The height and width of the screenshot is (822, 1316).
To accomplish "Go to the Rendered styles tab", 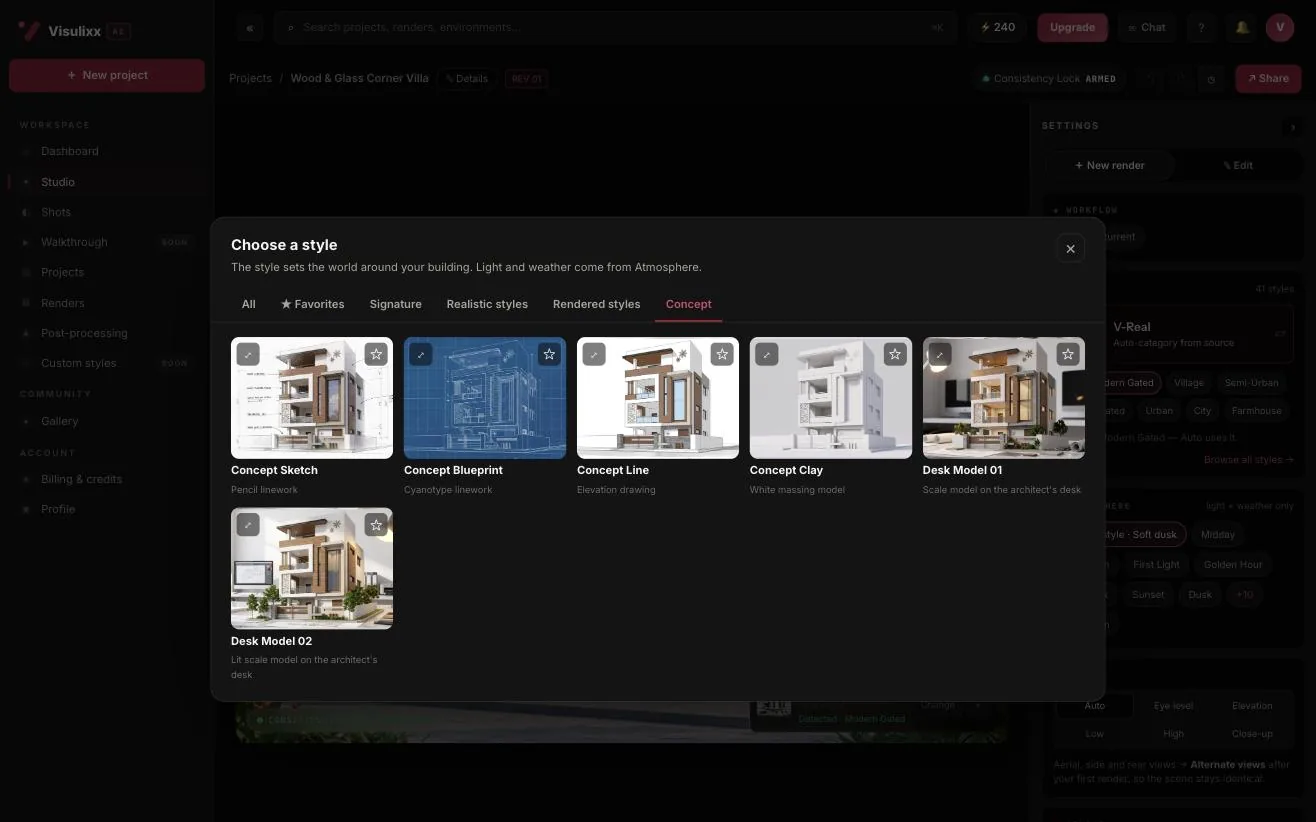I will coord(597,304).
